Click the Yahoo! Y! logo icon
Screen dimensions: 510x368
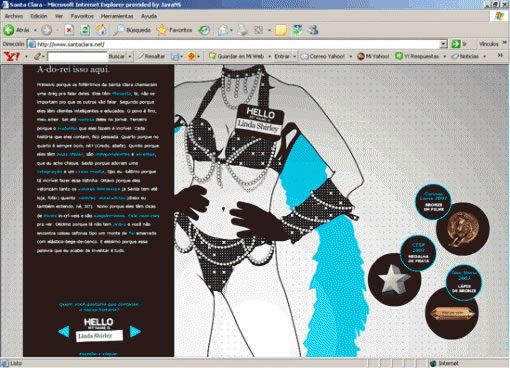pyautogui.click(x=12, y=56)
